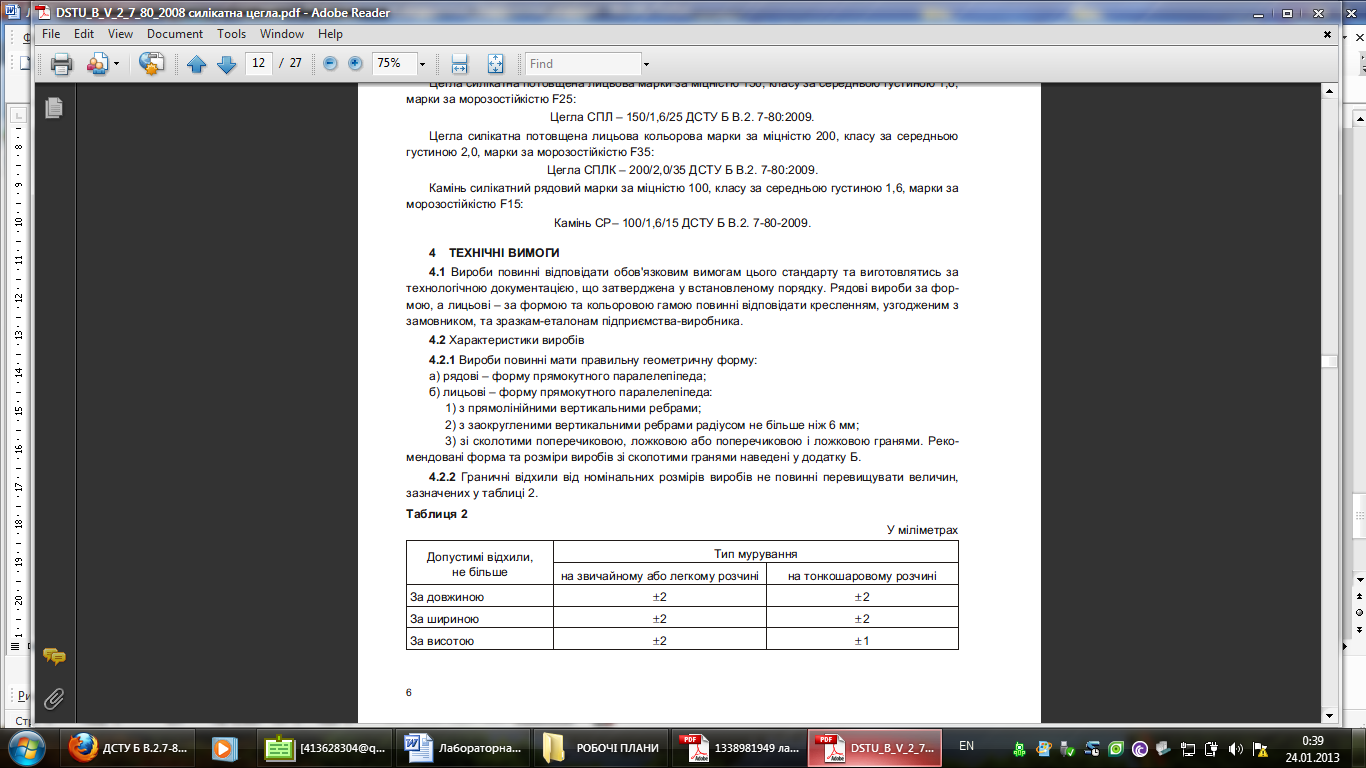Click the scrollbar down arrow at bottom
Screen dimensions: 1366x768
(x=1330, y=716)
